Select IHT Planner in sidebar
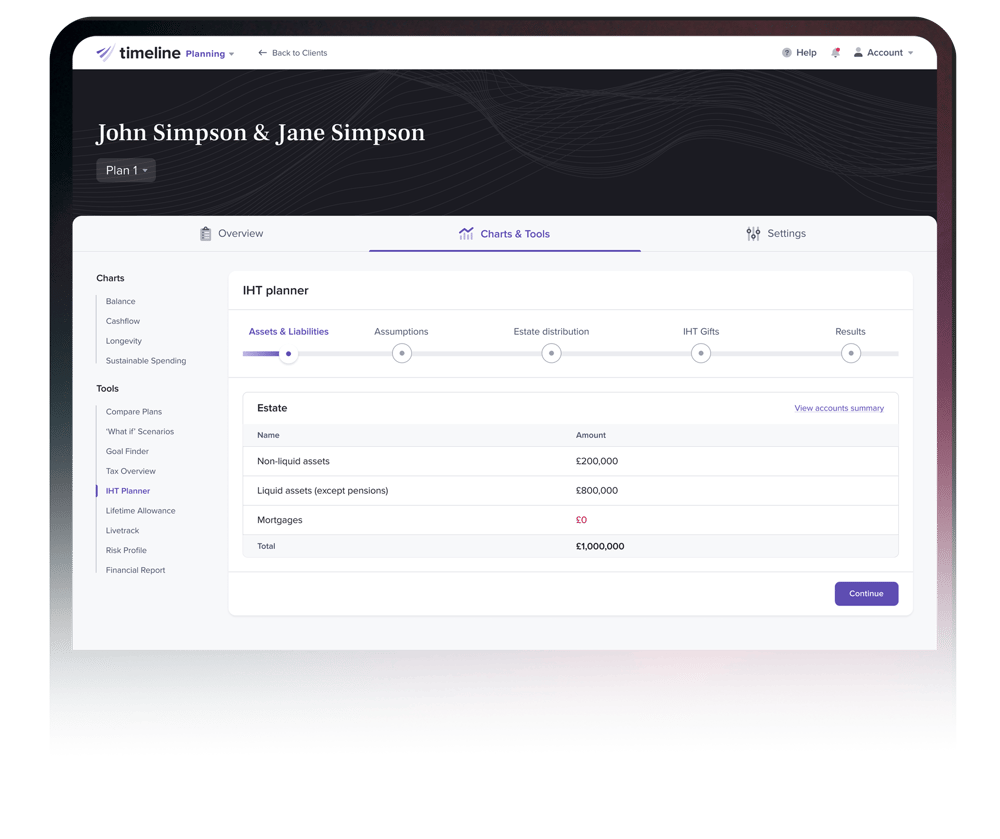1000x839 pixels. pos(128,490)
